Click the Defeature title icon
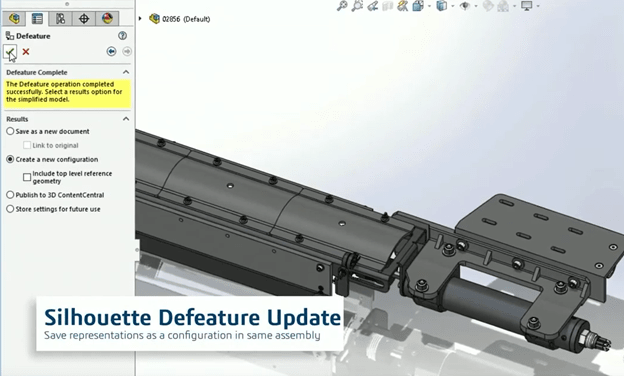 pyautogui.click(x=10, y=36)
